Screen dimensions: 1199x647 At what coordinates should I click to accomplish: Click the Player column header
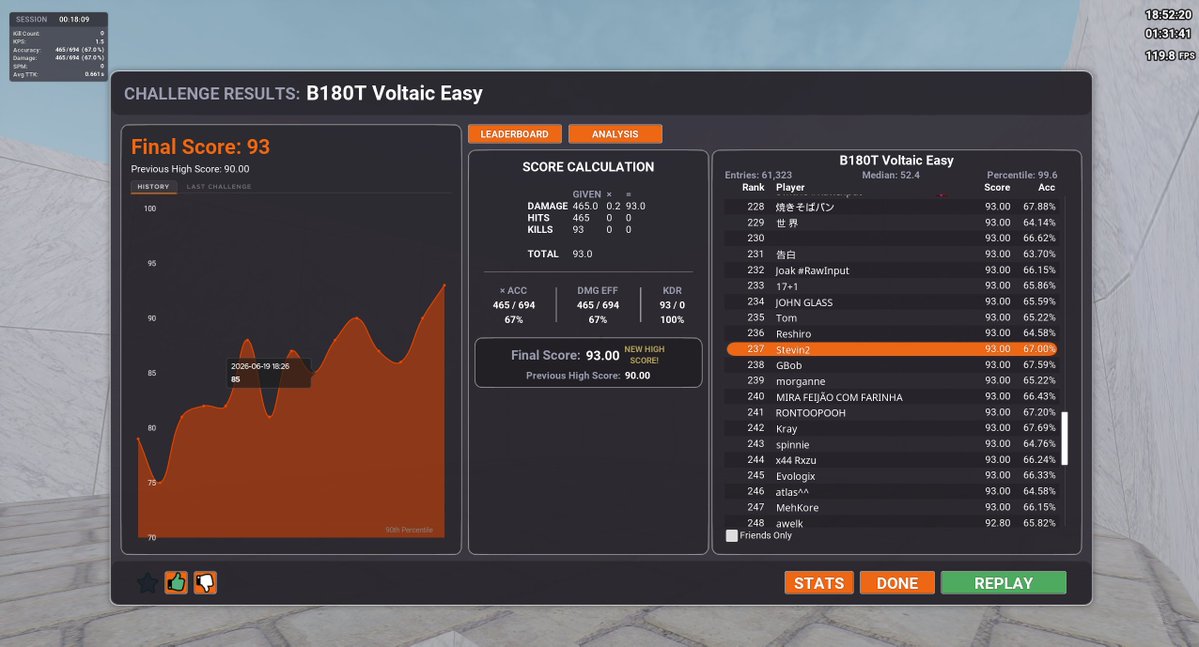pyautogui.click(x=790, y=187)
